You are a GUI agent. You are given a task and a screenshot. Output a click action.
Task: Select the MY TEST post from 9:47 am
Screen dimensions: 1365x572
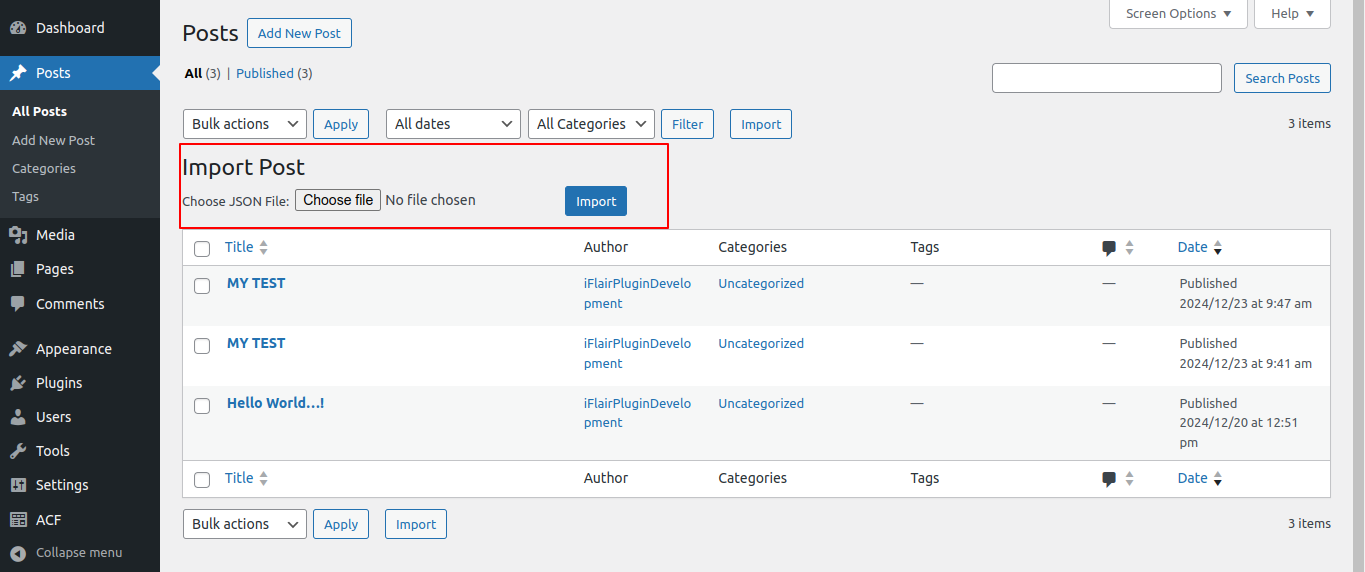pos(202,286)
